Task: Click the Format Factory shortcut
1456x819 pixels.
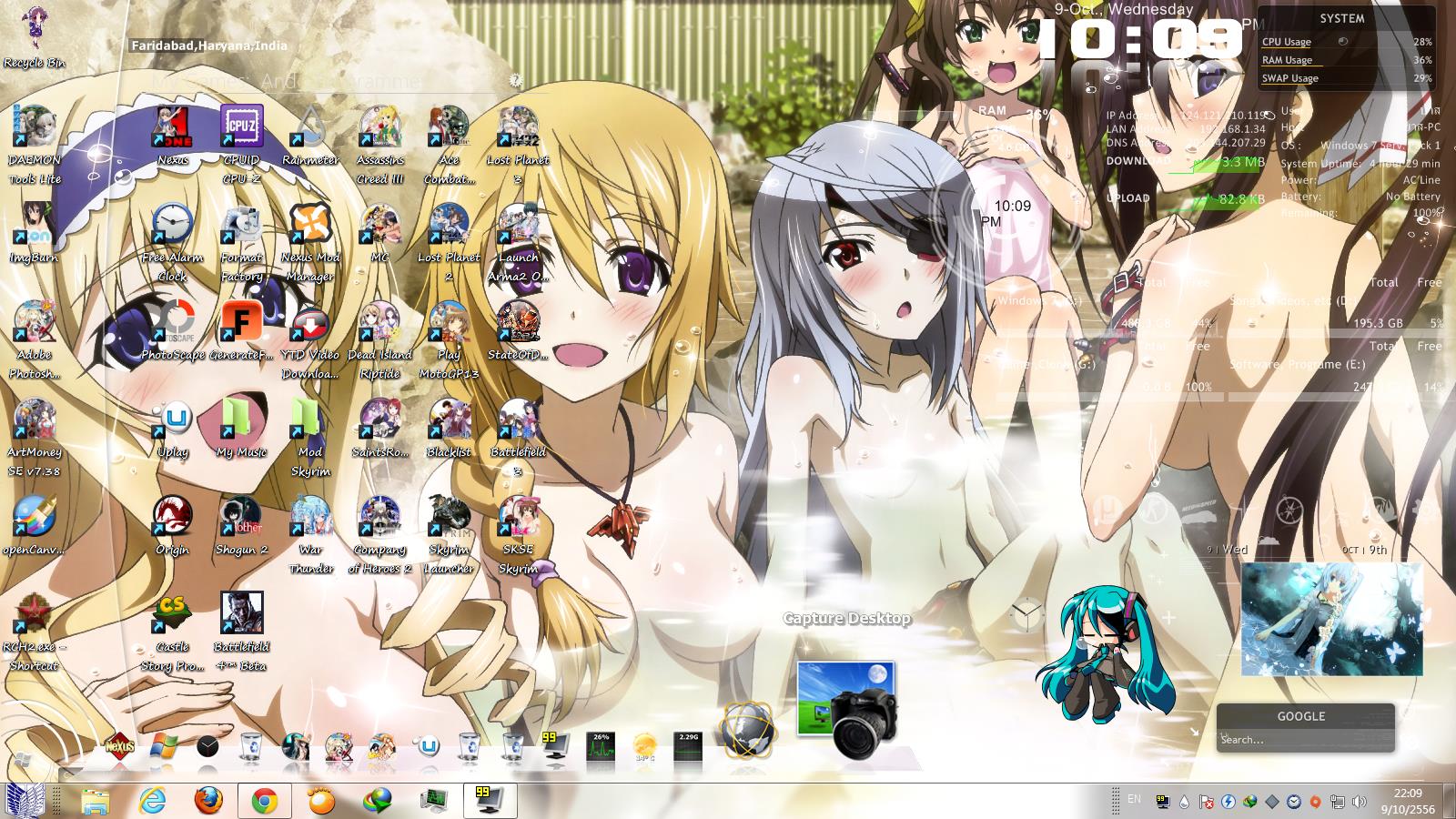Action: coord(241,242)
